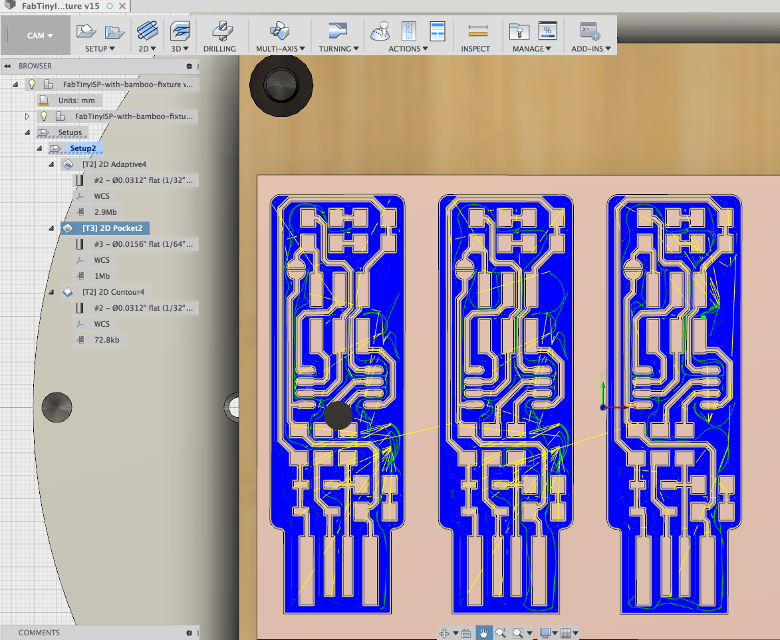Open the SETUP menu dropdown
This screenshot has height=640, width=780.
[x=99, y=49]
